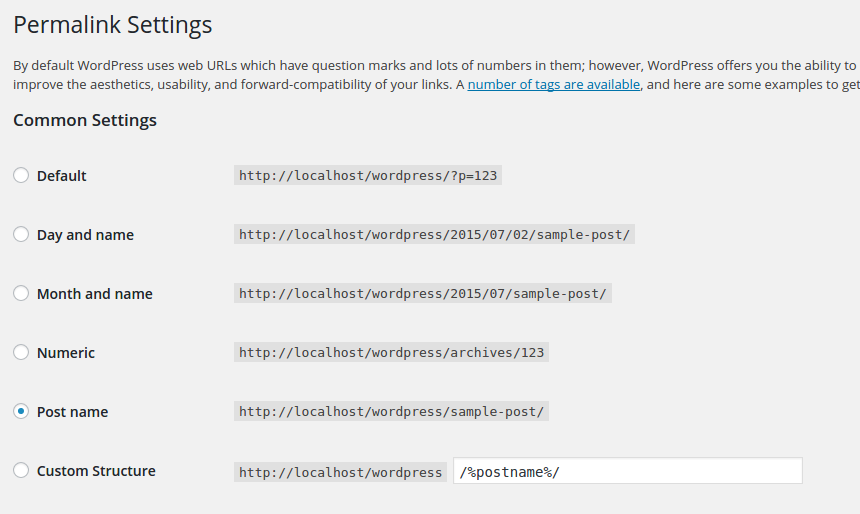Open the 'number of tags are available' link
The height and width of the screenshot is (514, 860).
[553, 84]
